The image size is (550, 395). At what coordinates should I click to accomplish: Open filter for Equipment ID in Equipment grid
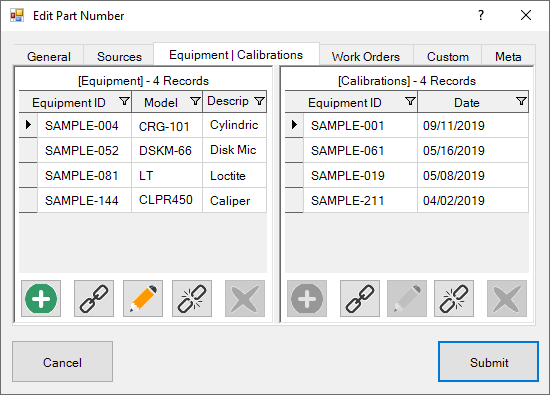pyautogui.click(x=124, y=102)
